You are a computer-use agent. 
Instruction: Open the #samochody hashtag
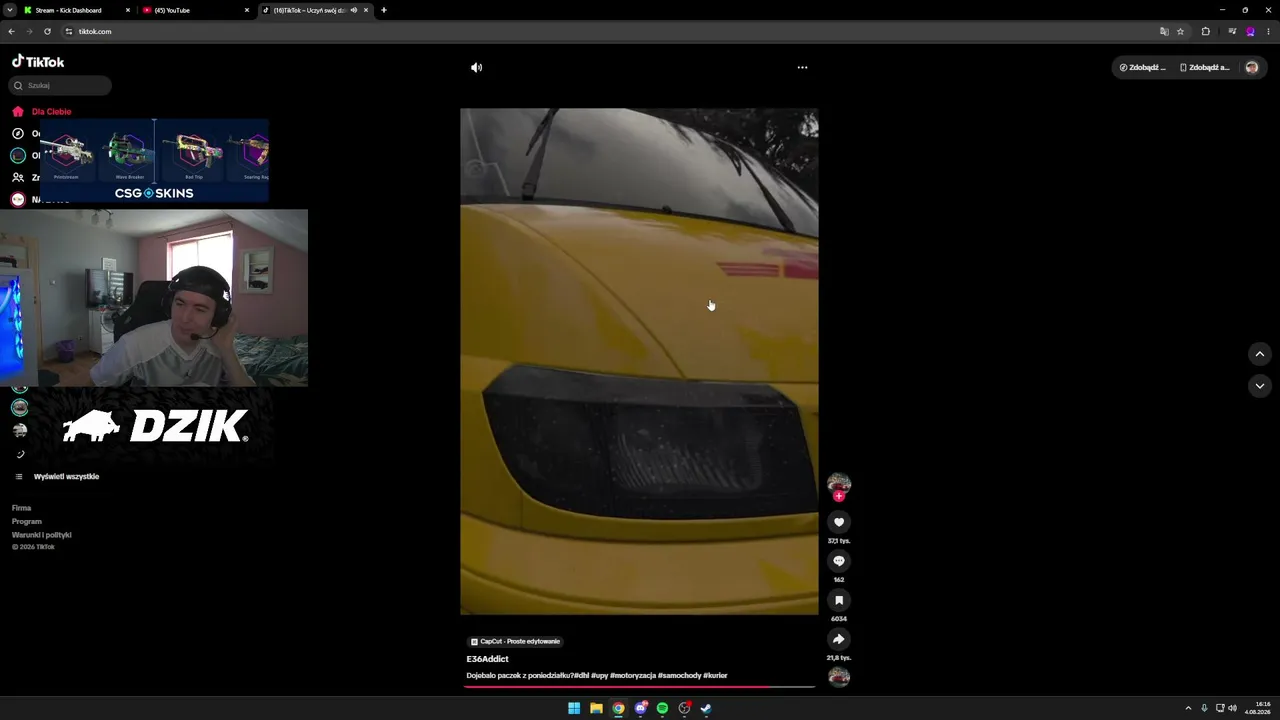[x=679, y=676]
